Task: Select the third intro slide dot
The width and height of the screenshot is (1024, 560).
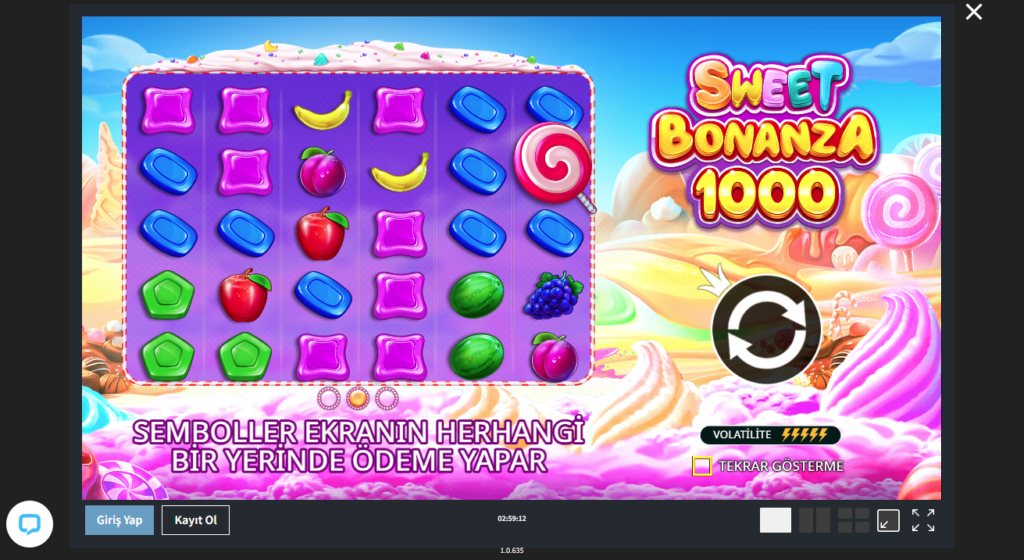Action: tap(387, 397)
